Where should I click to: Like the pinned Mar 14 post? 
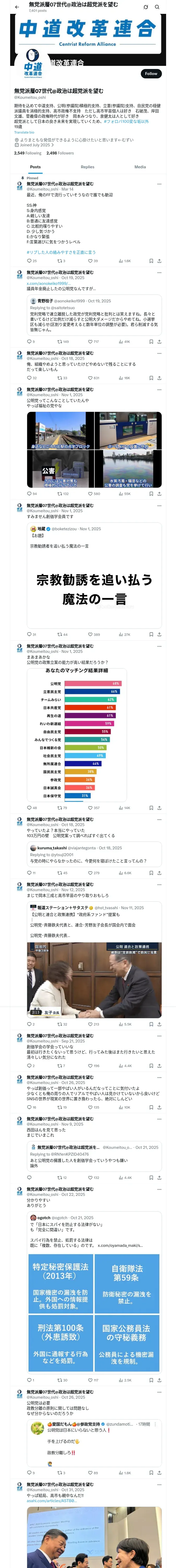click(92, 261)
